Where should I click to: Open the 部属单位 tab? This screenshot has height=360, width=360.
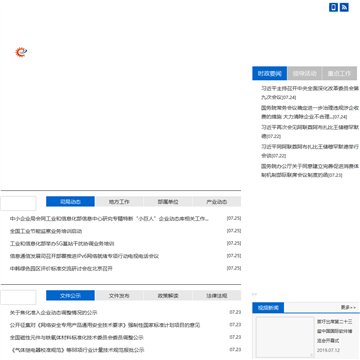pos(168,202)
